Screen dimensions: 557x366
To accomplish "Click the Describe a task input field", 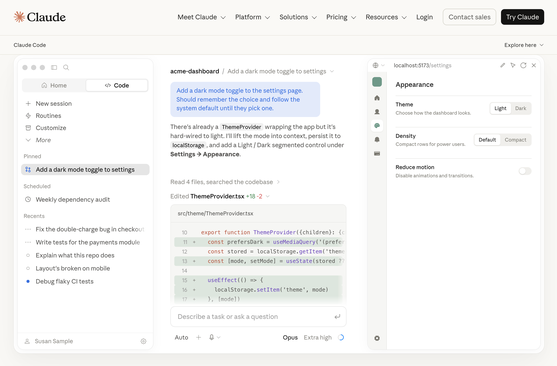I will coord(258,317).
